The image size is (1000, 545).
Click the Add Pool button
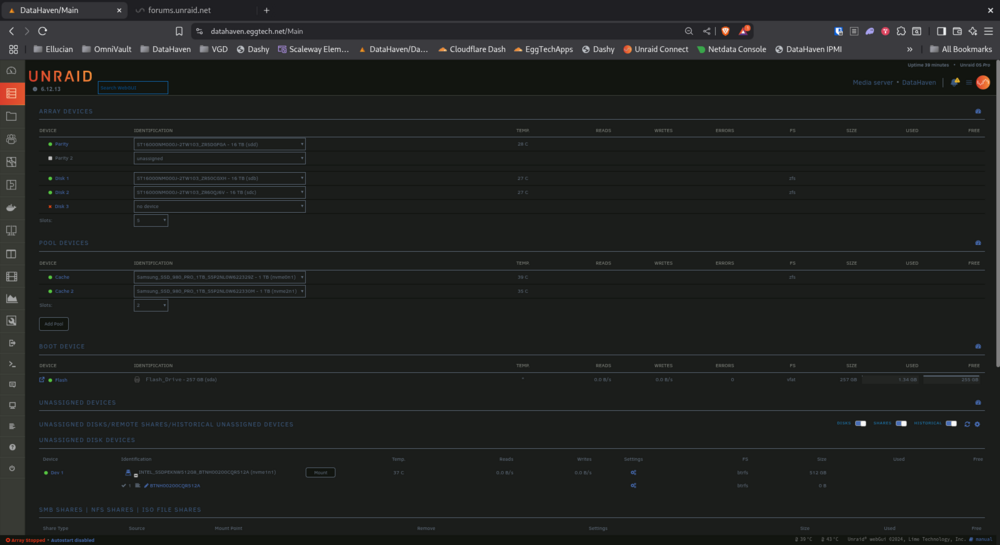54,324
